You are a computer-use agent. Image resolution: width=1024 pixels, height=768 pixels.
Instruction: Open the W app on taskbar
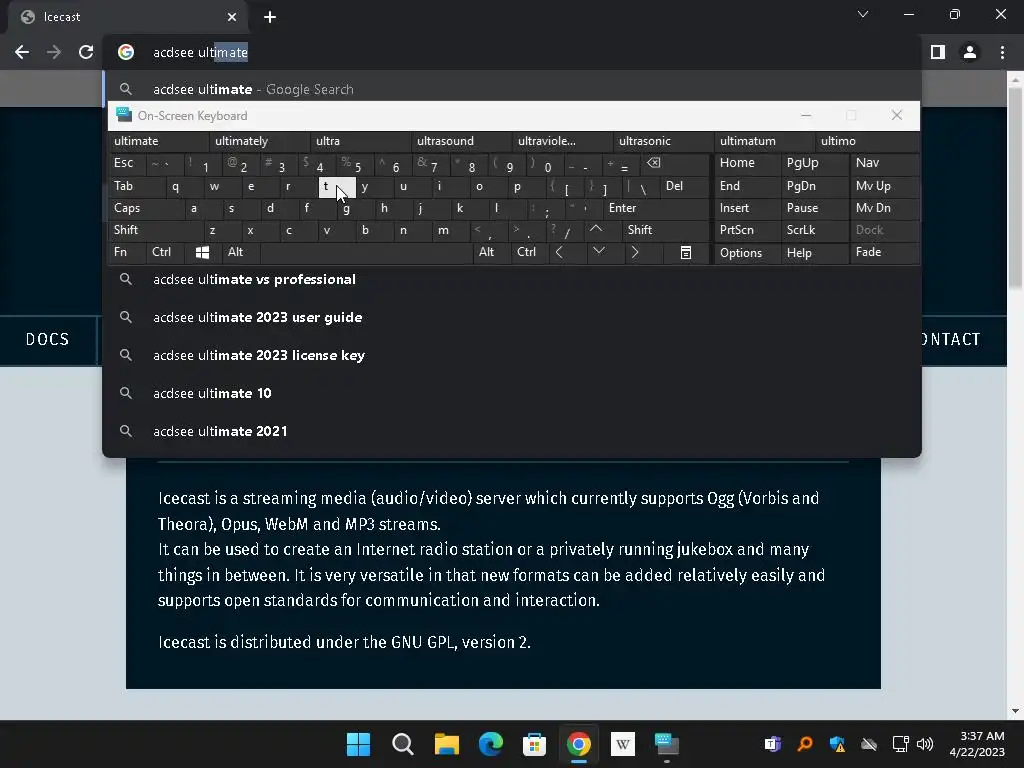(x=622, y=744)
